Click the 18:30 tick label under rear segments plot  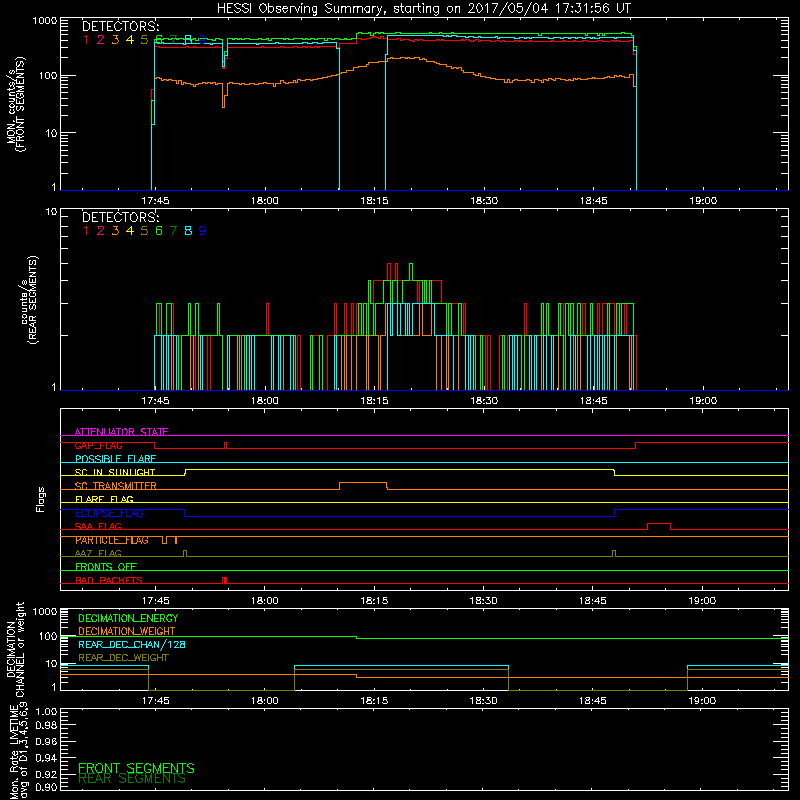coord(484,401)
